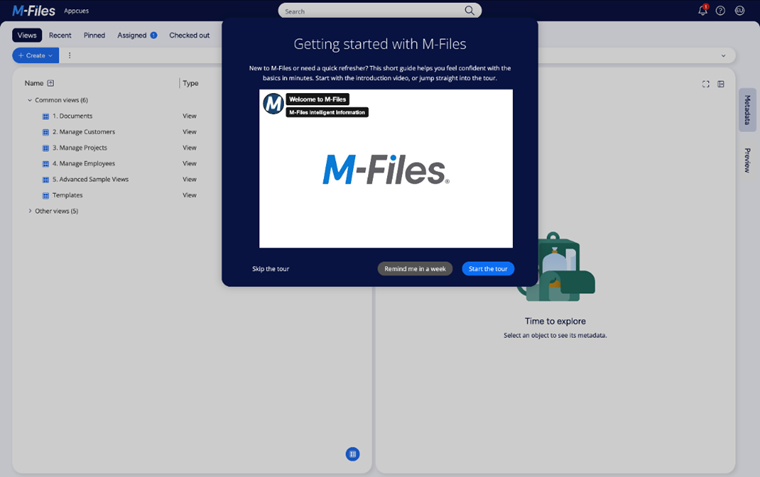Expand the breadcrumb bar chevron at right
Viewport: 760px width, 477px height.
723,56
